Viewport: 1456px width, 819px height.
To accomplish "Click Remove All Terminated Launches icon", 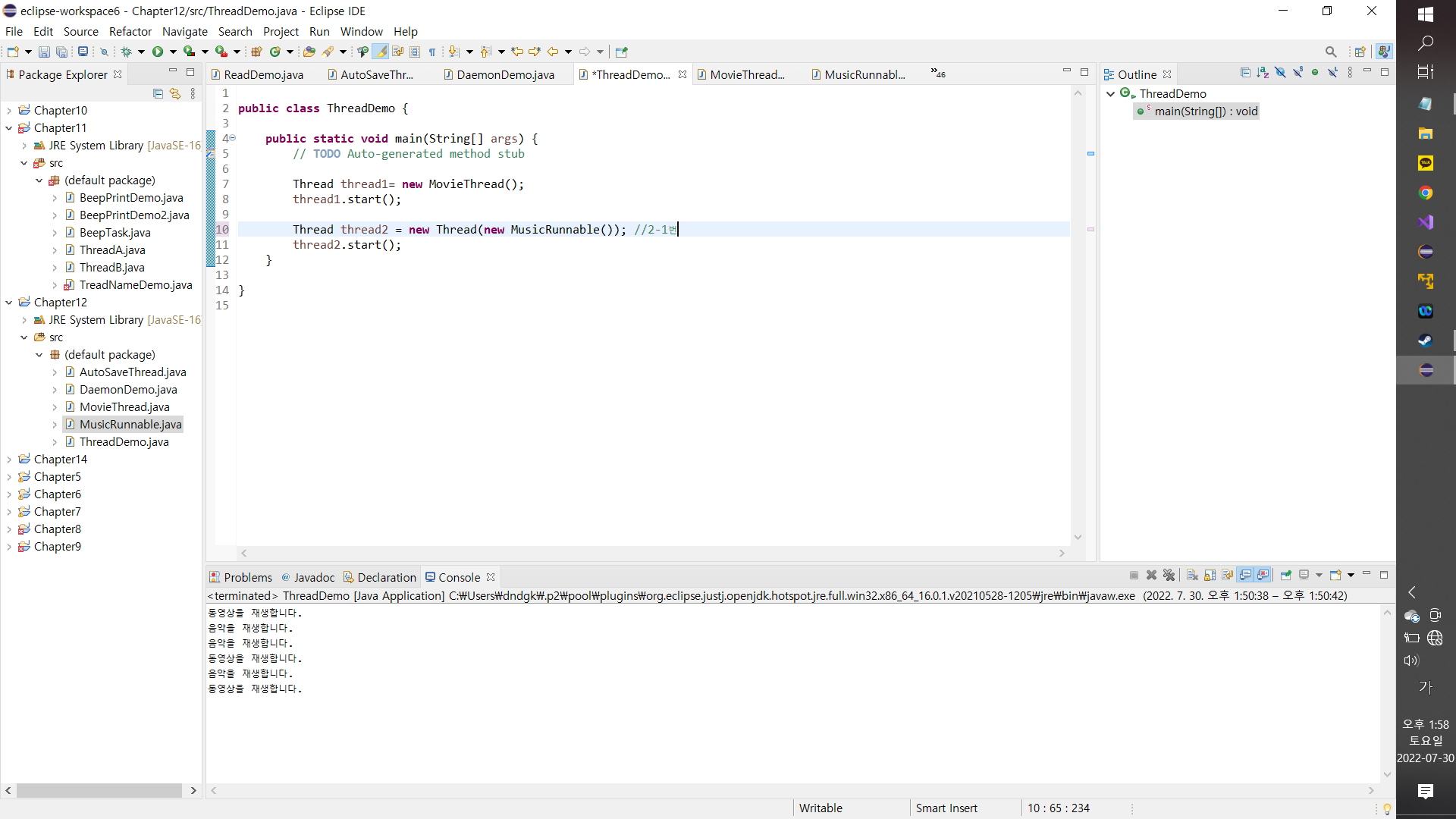I will 1169,576.
